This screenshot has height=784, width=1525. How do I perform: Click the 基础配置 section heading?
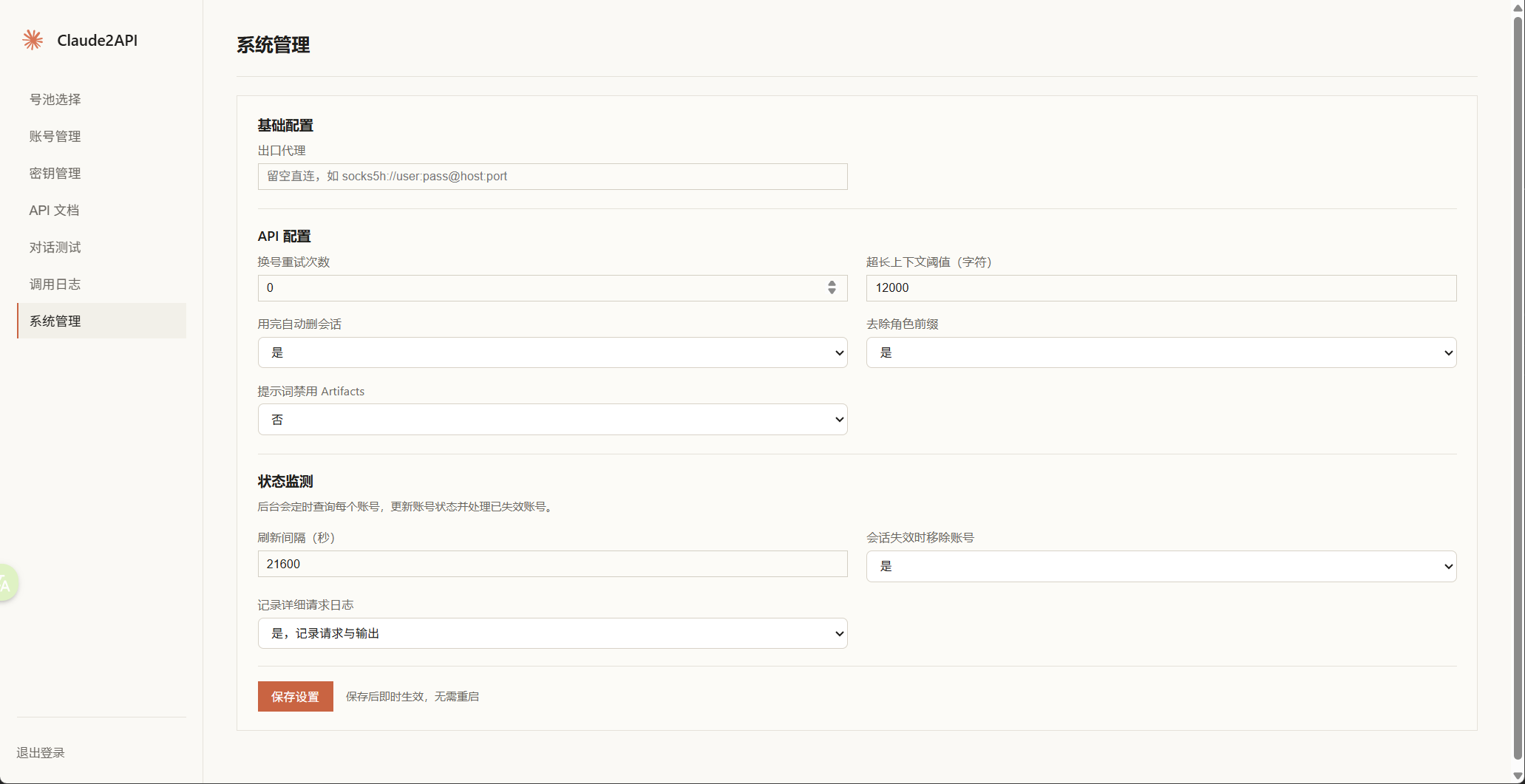[285, 126]
